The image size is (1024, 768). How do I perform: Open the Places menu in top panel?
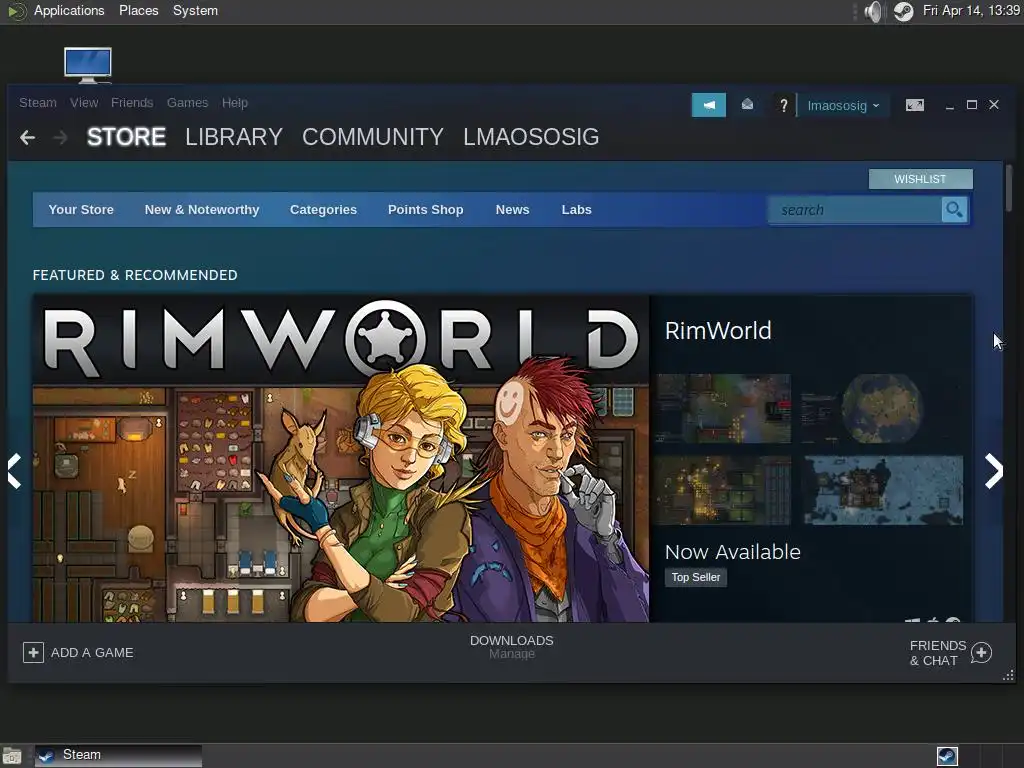pyautogui.click(x=138, y=10)
